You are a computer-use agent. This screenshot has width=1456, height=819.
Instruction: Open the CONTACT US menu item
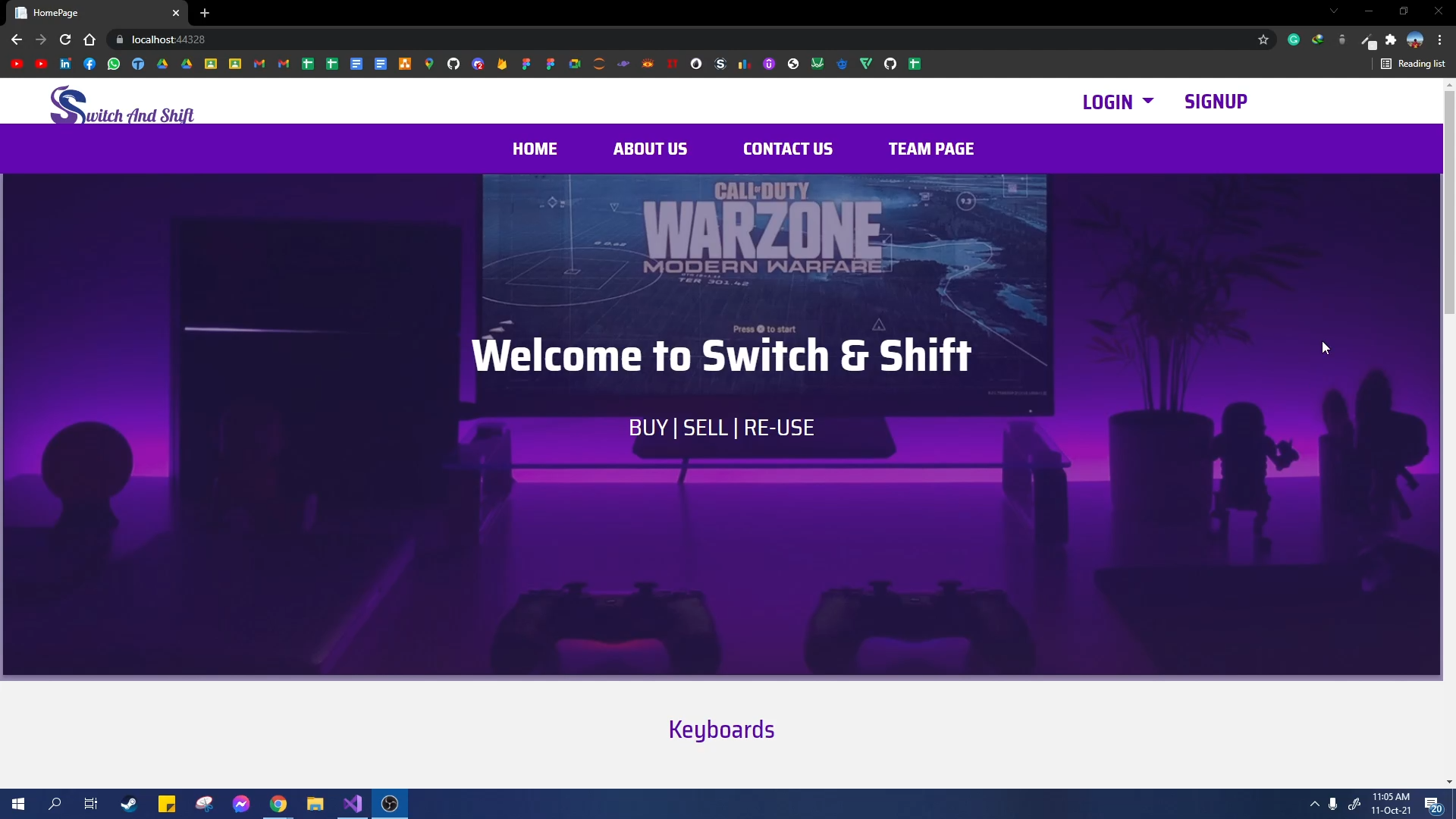click(787, 149)
